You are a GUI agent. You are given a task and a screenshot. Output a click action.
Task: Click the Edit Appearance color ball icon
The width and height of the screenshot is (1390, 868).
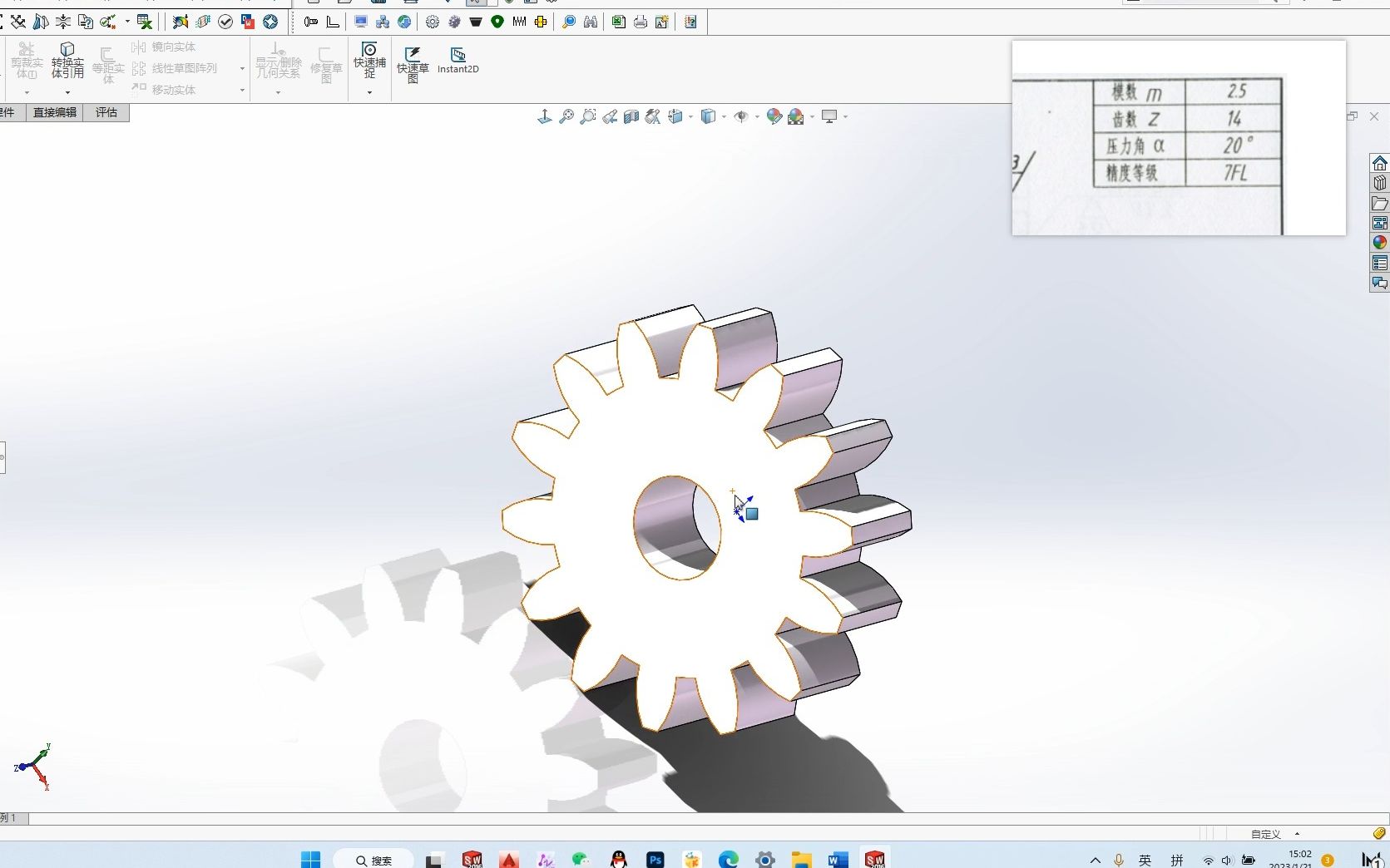point(774,117)
